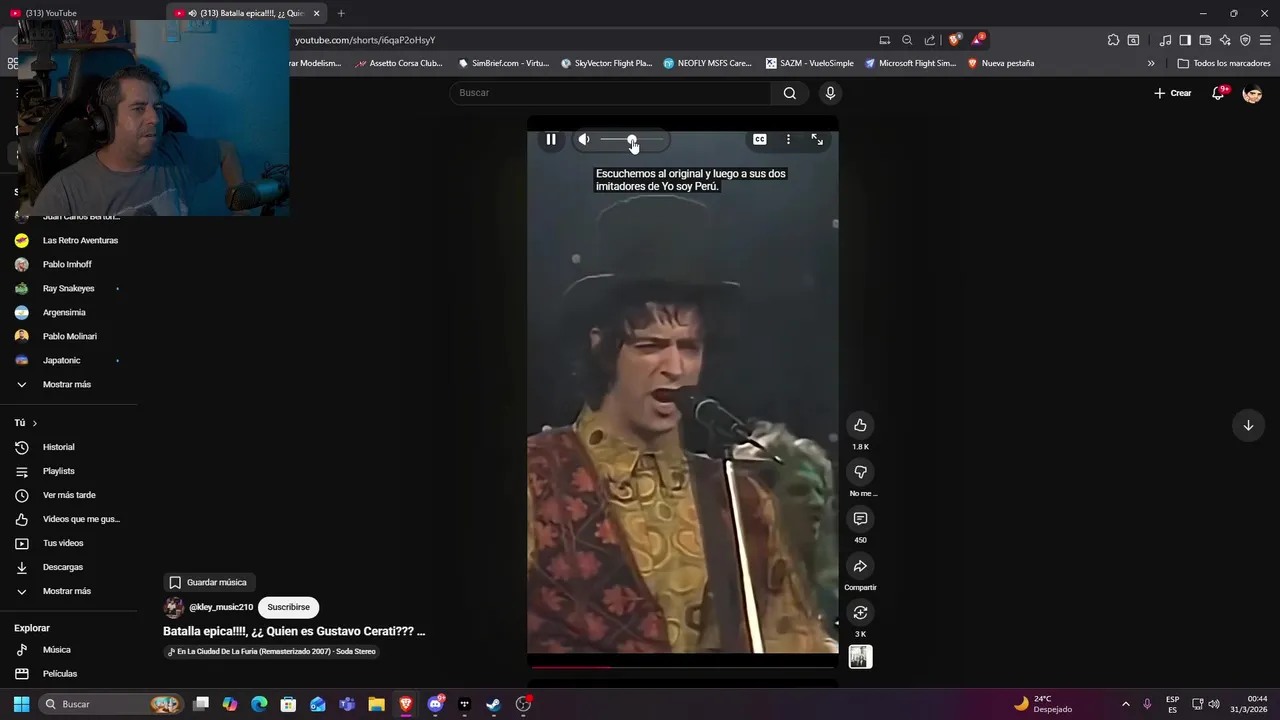
Task: Enter fullscreen on the Short player
Action: coord(817,140)
